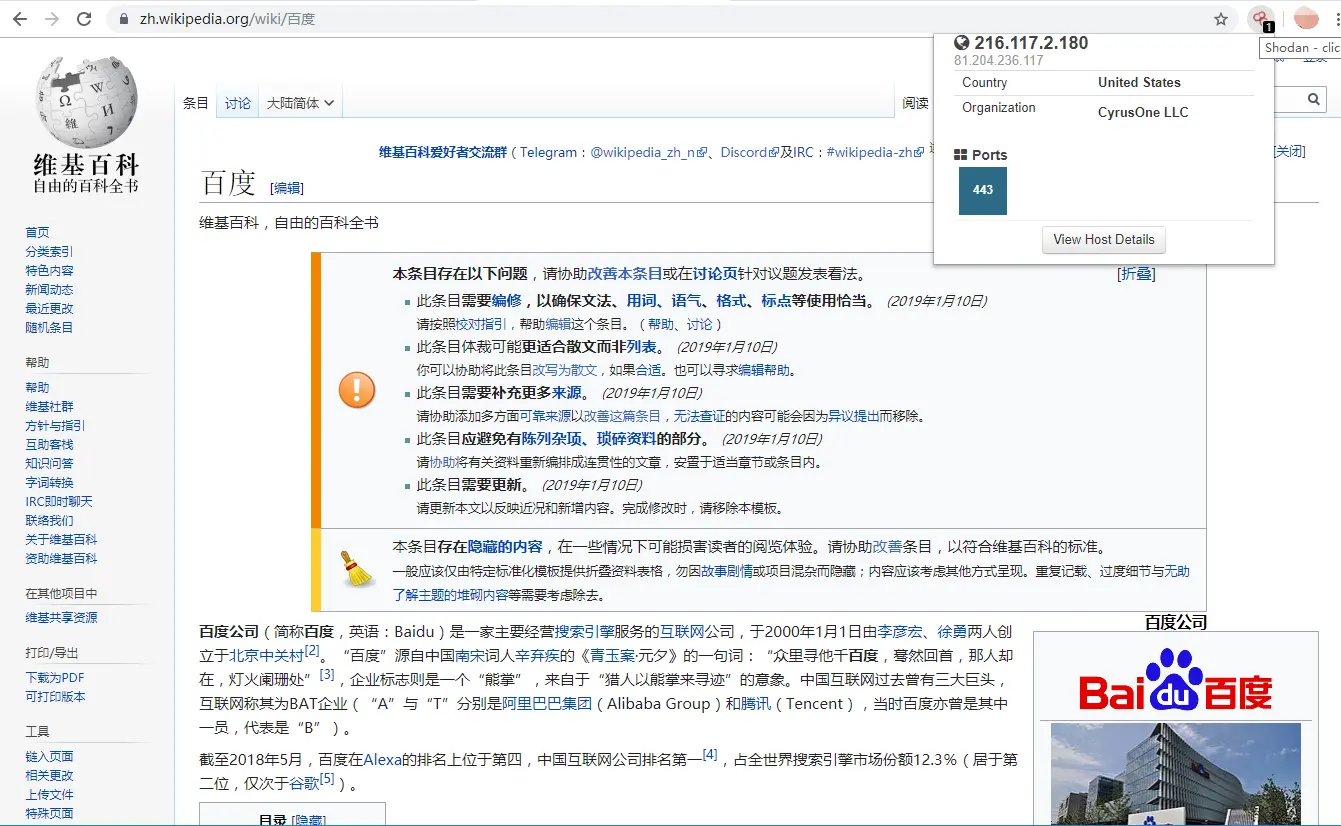Open 链入页面 in the tools section
Image resolution: width=1341 pixels, height=826 pixels.
pyautogui.click(x=49, y=756)
